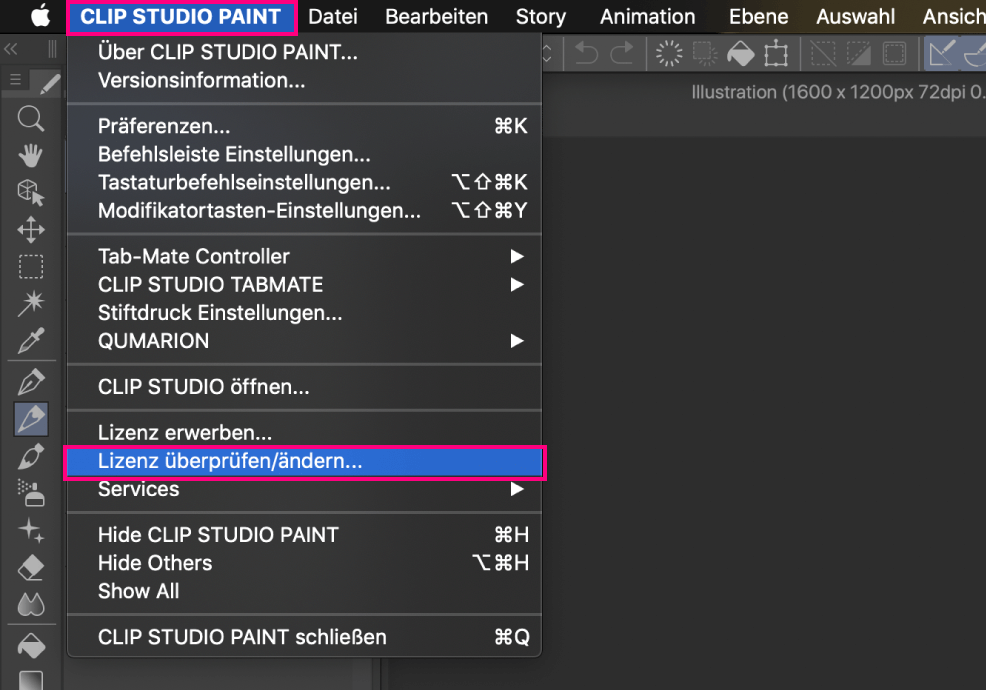Viewport: 986px width, 690px height.
Task: Click the Clear (spinner) icon in command bar
Action: click(x=668, y=53)
